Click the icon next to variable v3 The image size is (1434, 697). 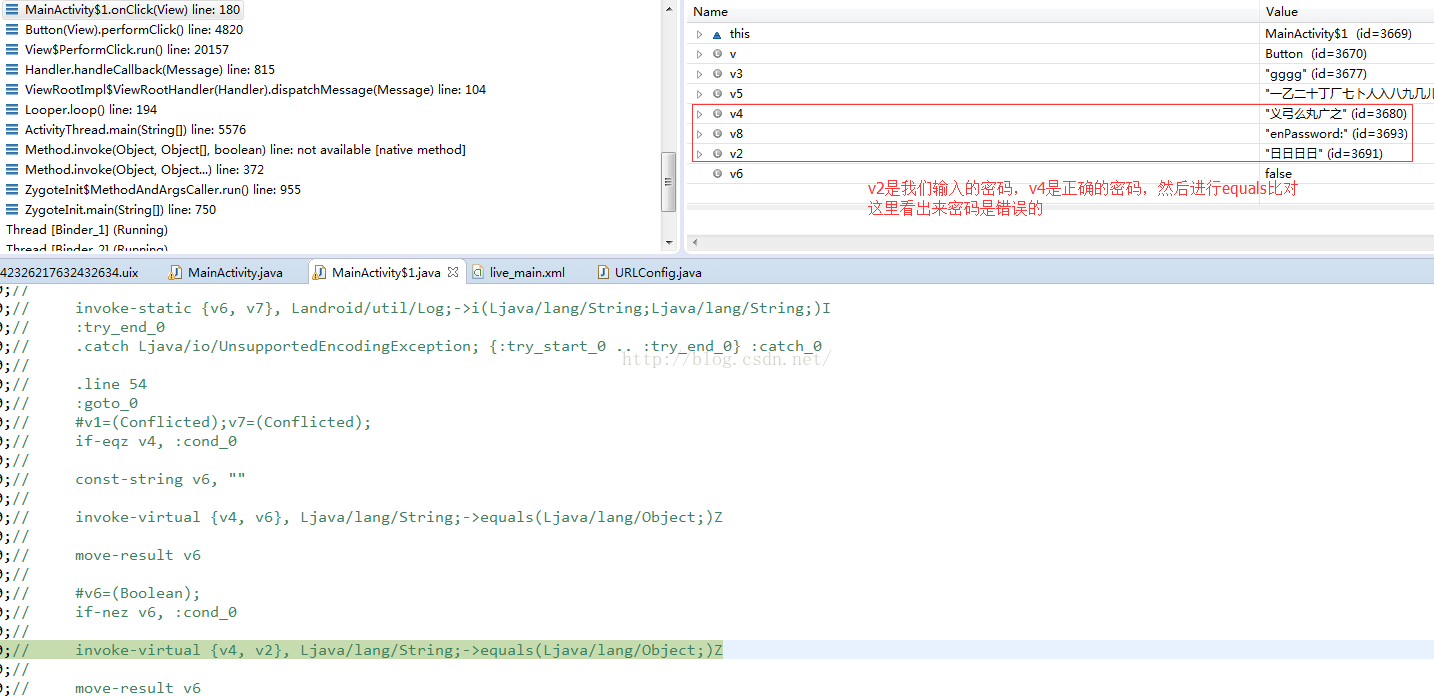(x=717, y=74)
